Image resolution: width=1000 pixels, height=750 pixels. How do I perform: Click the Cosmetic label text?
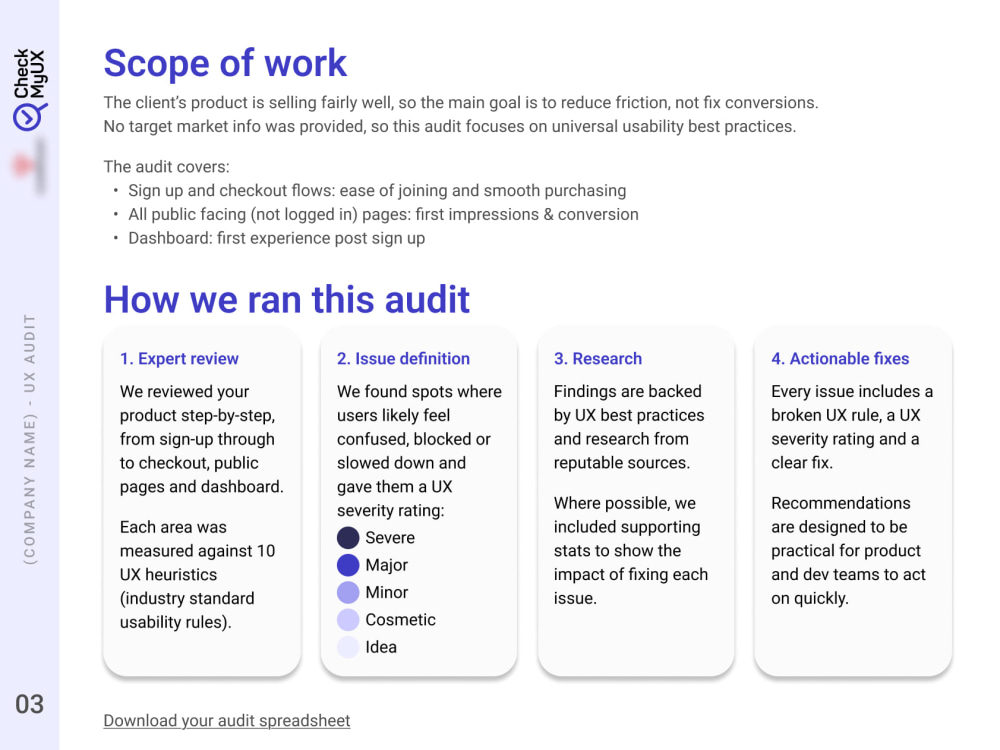coord(401,620)
